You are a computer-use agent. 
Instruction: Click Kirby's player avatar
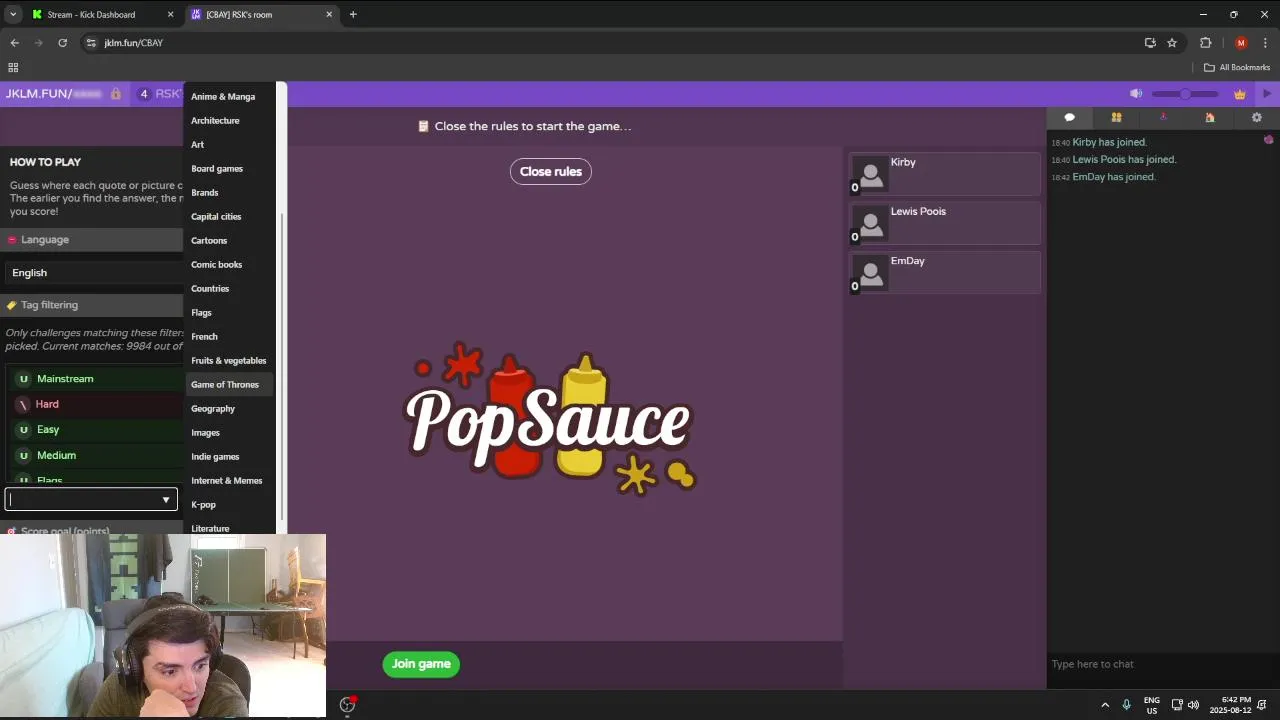click(x=871, y=174)
